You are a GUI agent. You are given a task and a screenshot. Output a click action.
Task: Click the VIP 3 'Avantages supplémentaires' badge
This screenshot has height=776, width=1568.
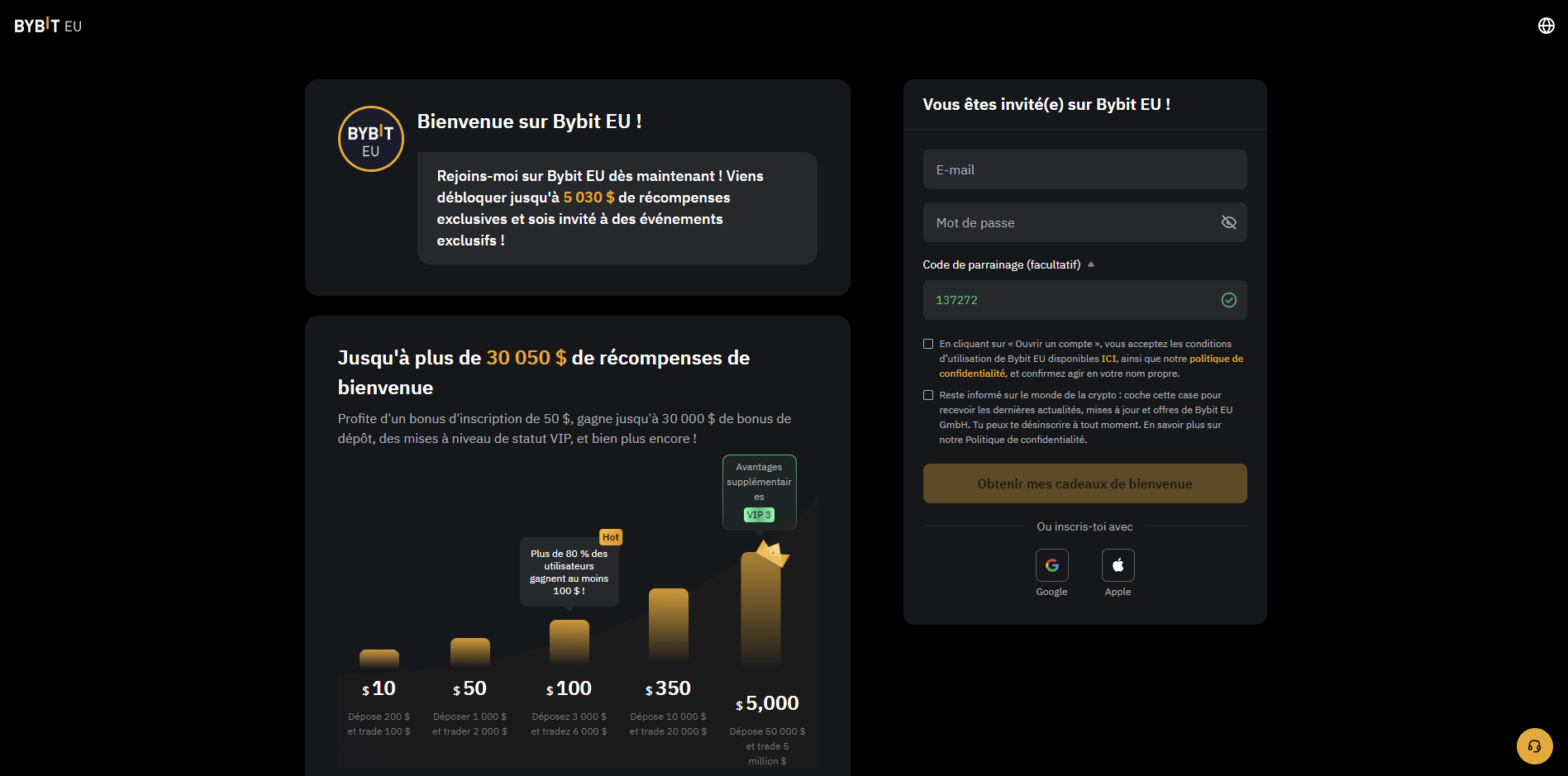(759, 492)
